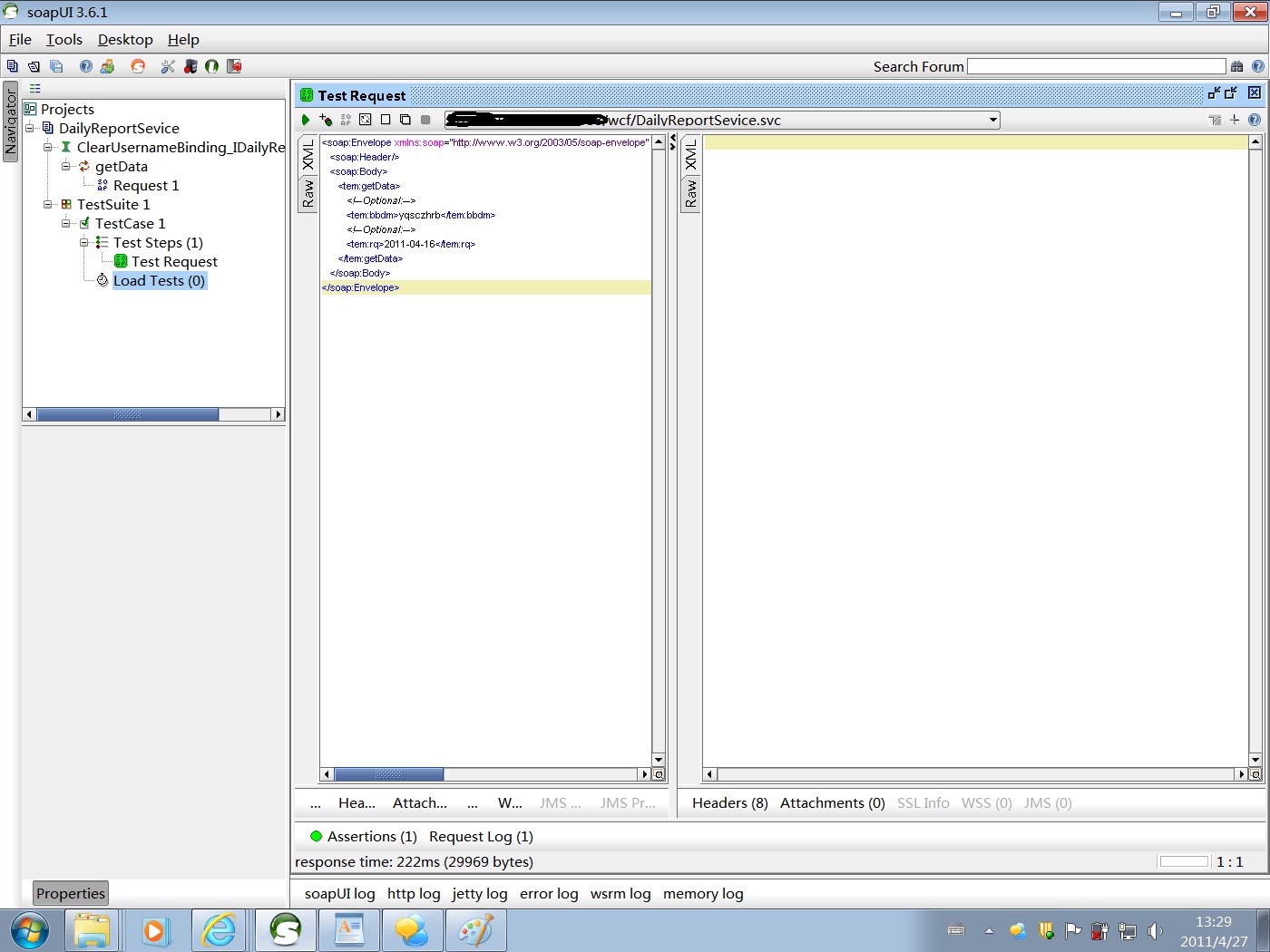The width and height of the screenshot is (1270, 952).
Task: Open online help icon beside search
Action: [1257, 66]
